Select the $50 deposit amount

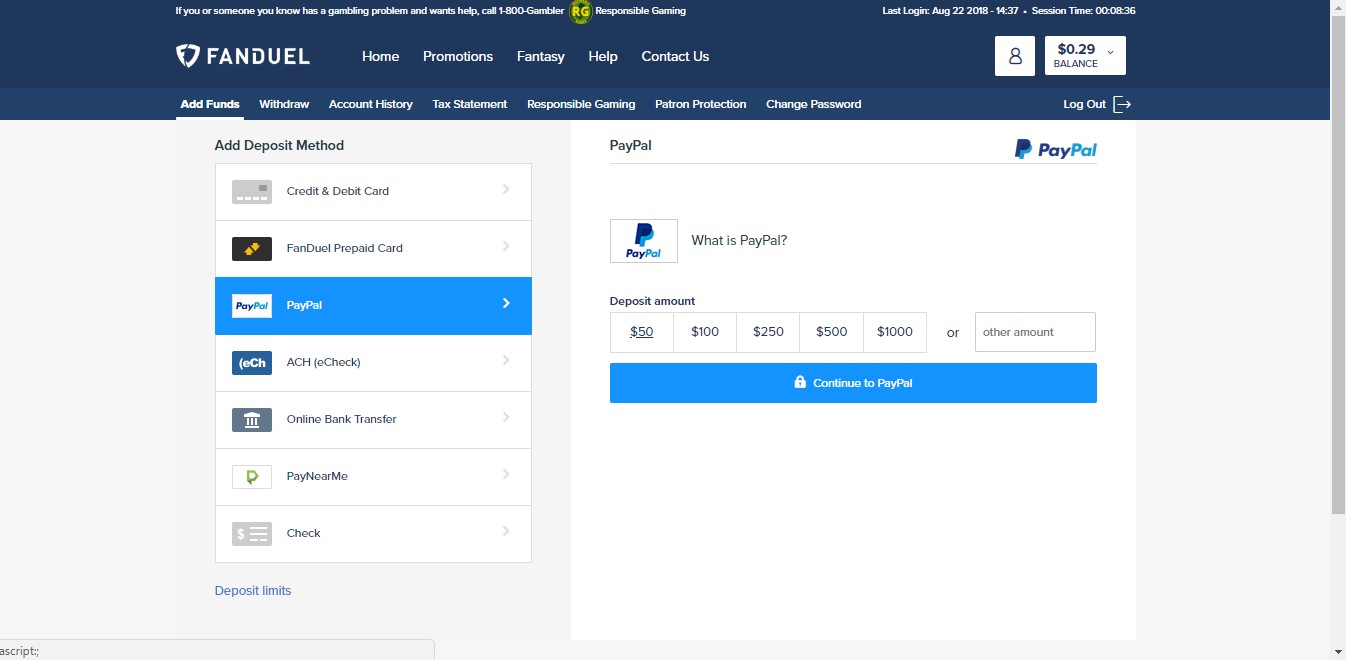pyautogui.click(x=642, y=332)
